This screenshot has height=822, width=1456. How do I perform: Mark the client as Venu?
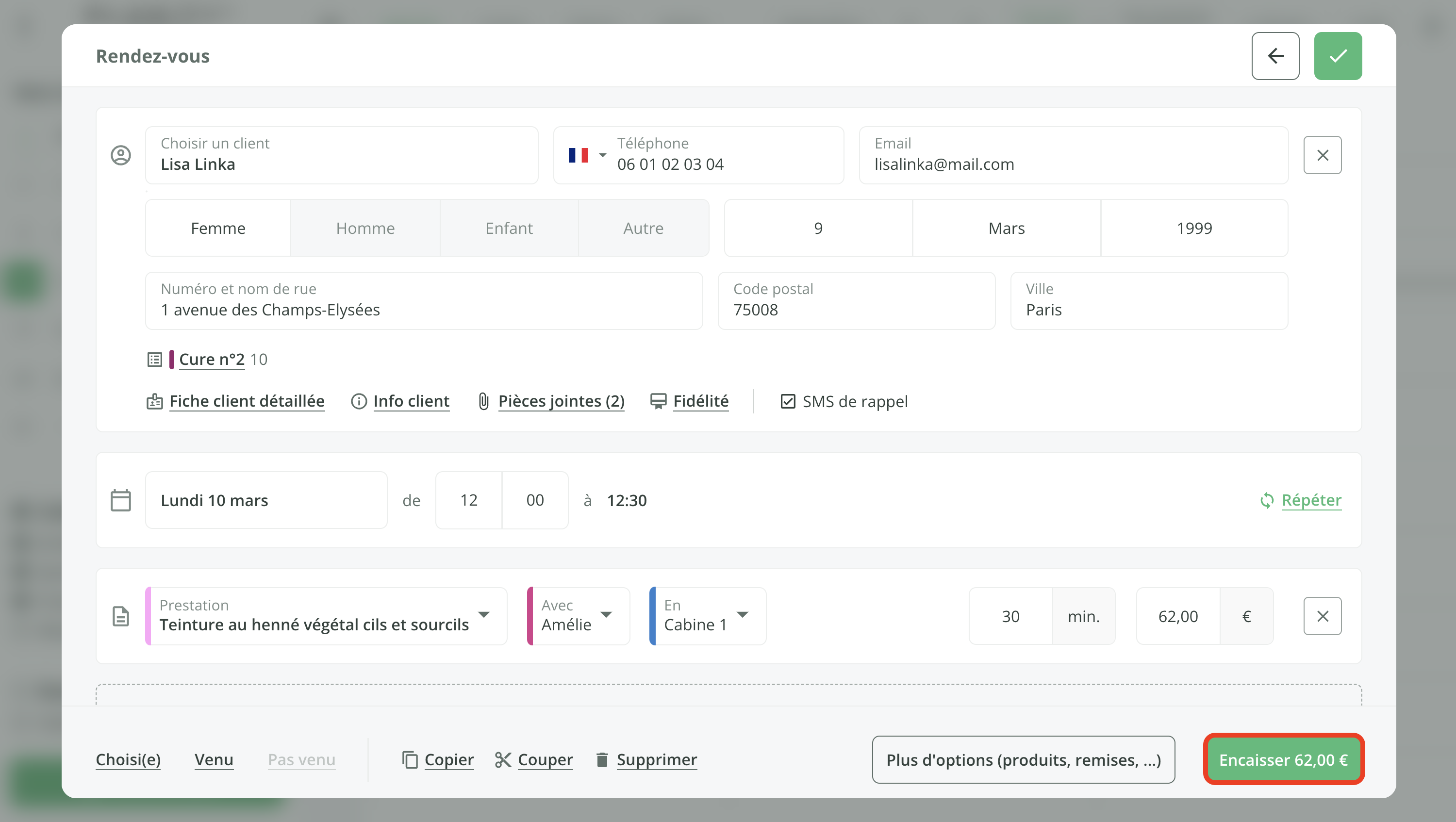[x=214, y=759]
